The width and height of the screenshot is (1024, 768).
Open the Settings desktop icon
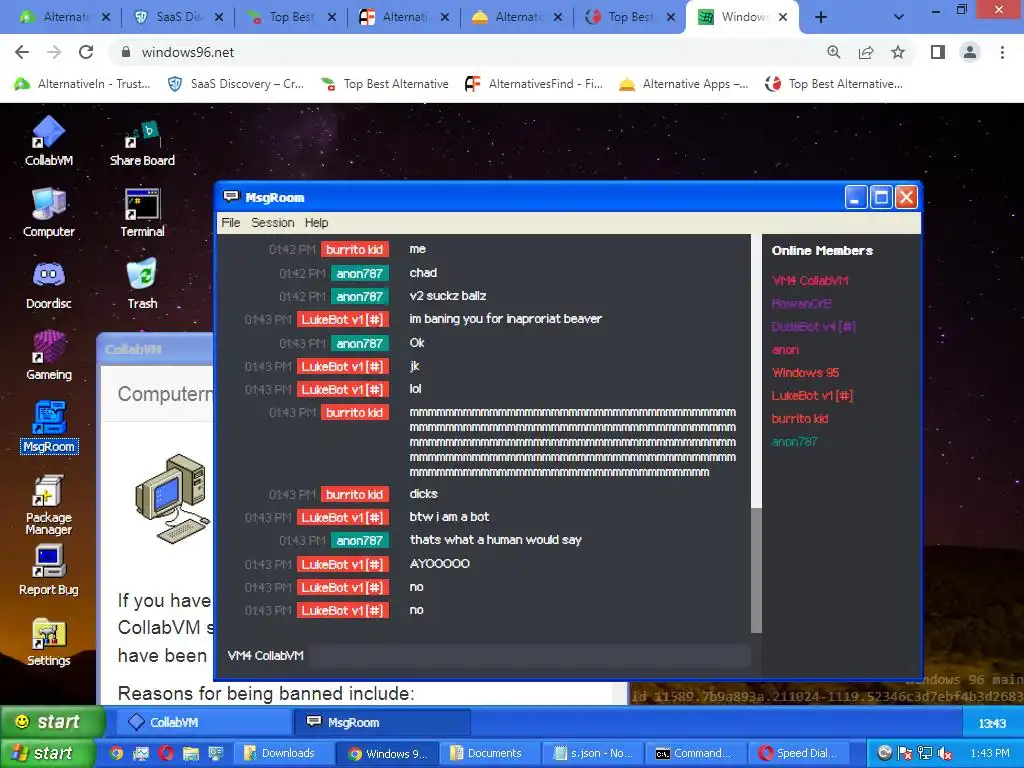[48, 642]
